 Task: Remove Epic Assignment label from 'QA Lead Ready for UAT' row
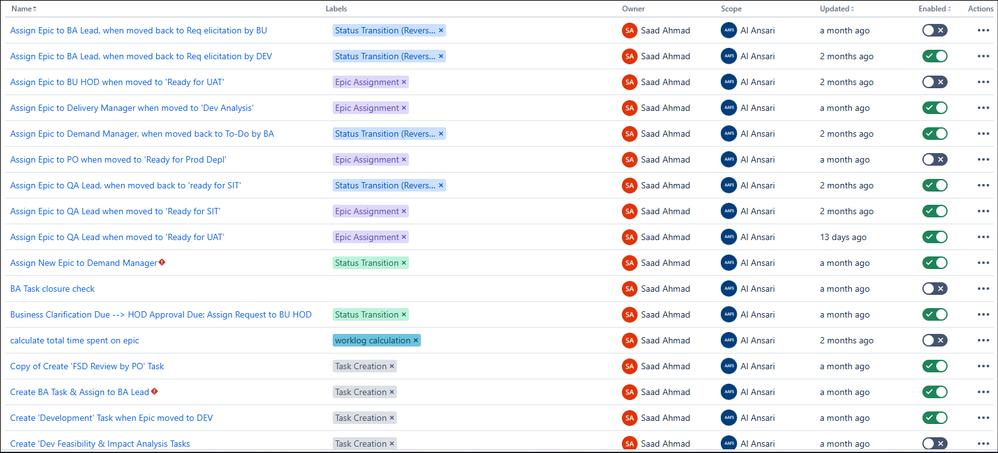[x=404, y=237]
